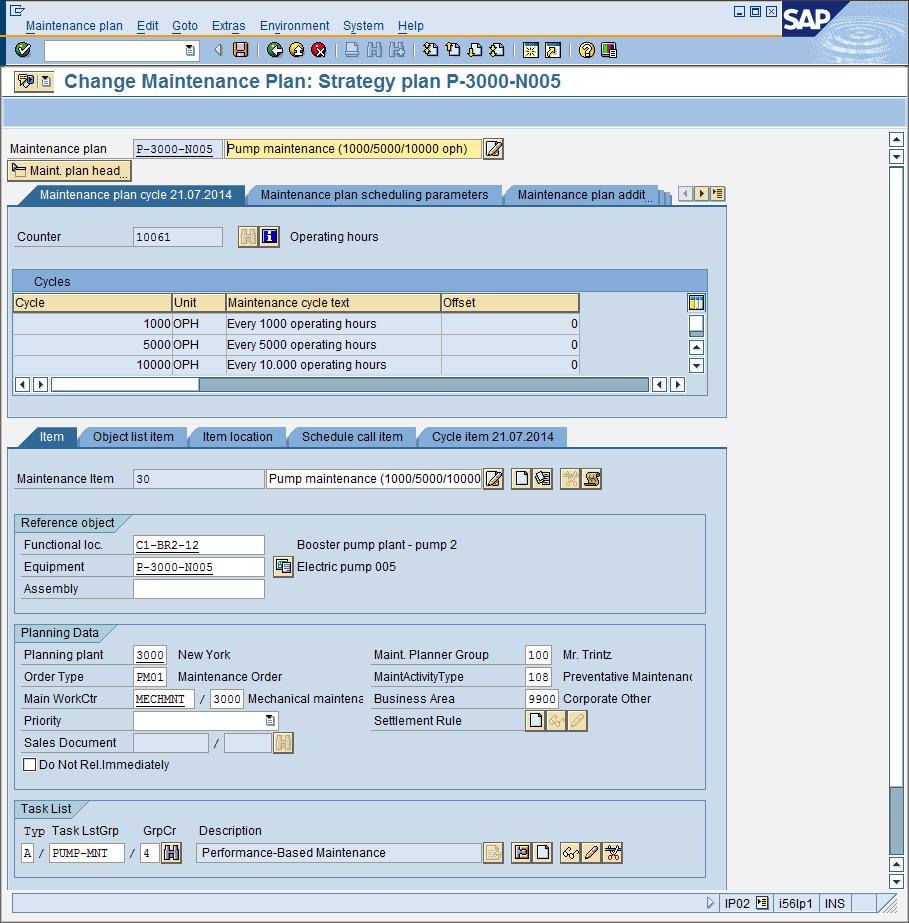909x923 pixels.
Task: Open Customize local layout icon
Action: pos(609,50)
